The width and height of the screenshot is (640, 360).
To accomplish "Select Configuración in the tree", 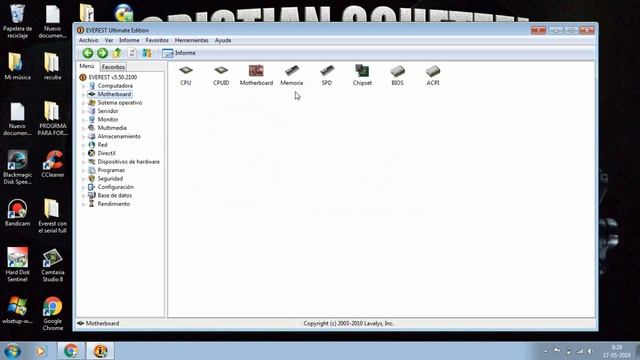I will [x=116, y=187].
